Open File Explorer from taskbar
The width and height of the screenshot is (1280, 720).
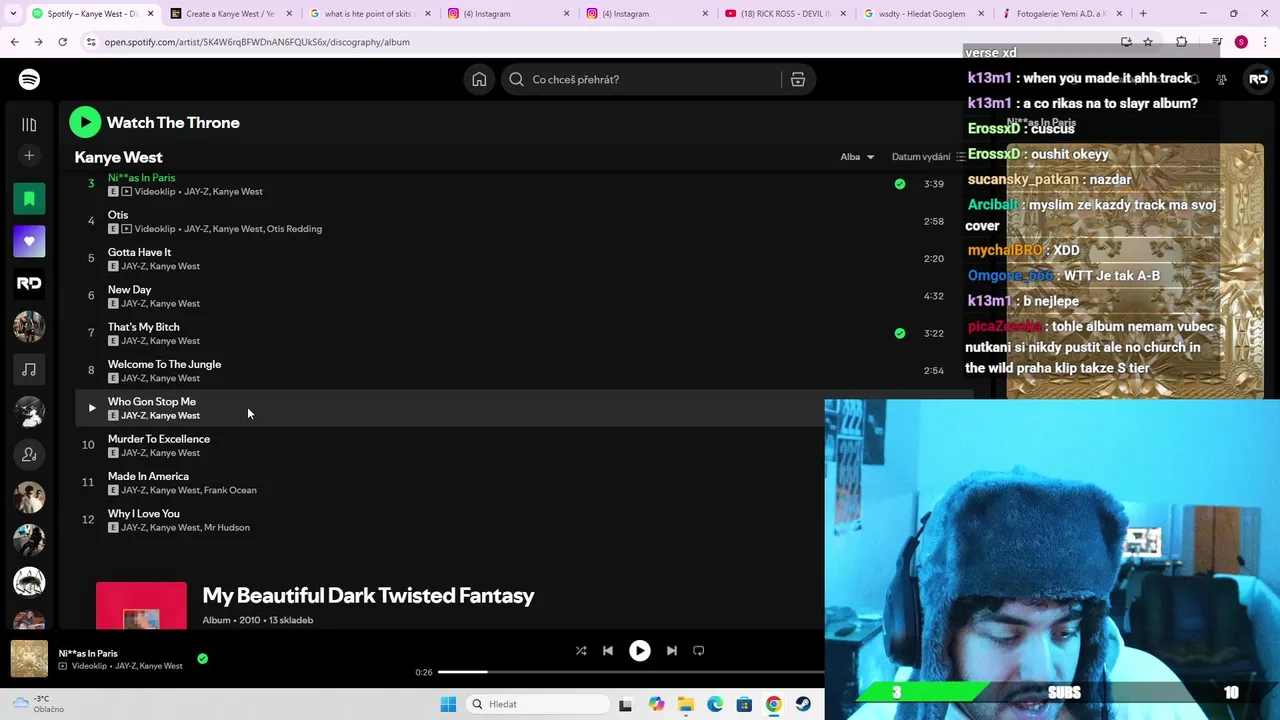pyautogui.click(x=685, y=704)
